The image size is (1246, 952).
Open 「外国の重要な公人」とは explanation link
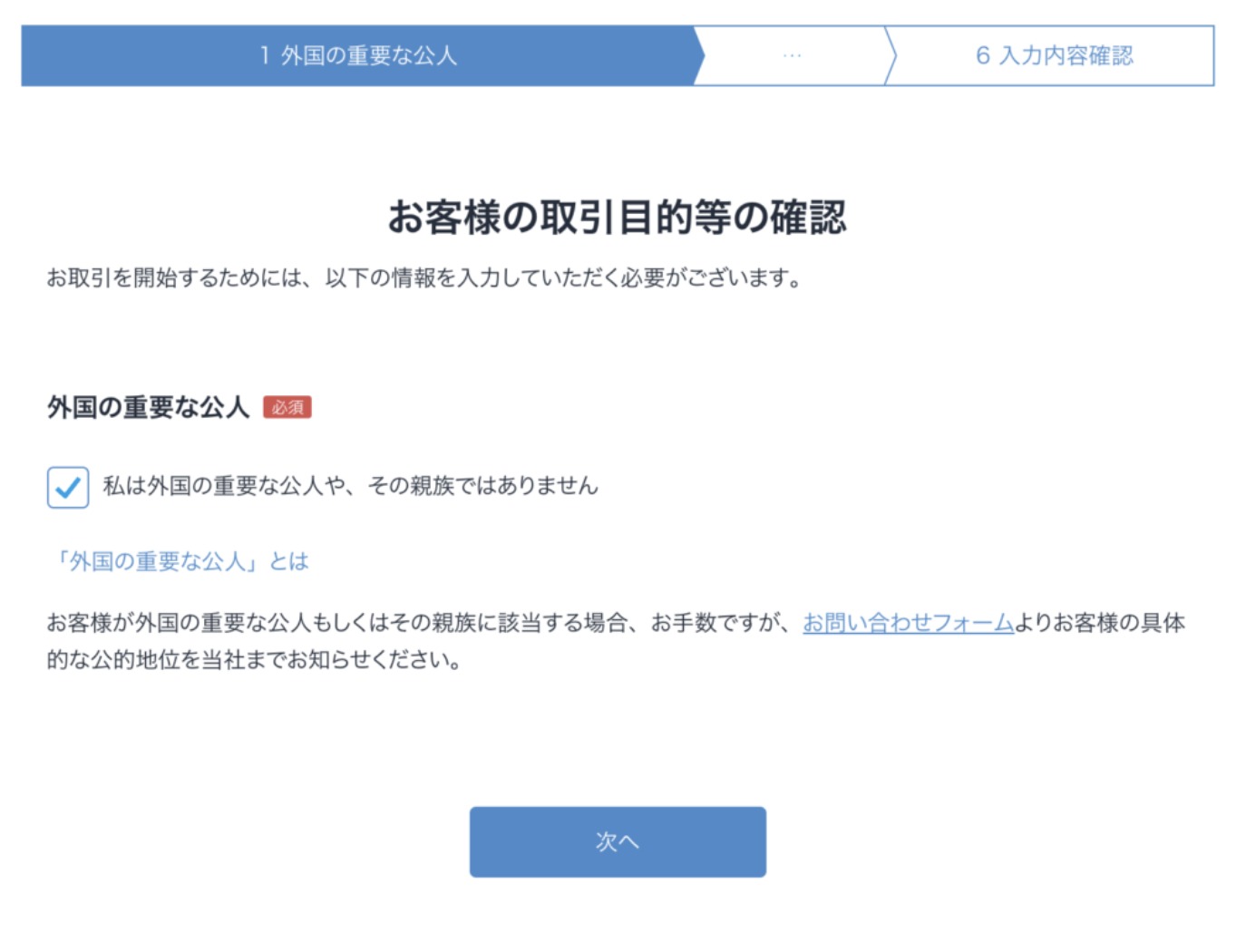click(x=179, y=561)
